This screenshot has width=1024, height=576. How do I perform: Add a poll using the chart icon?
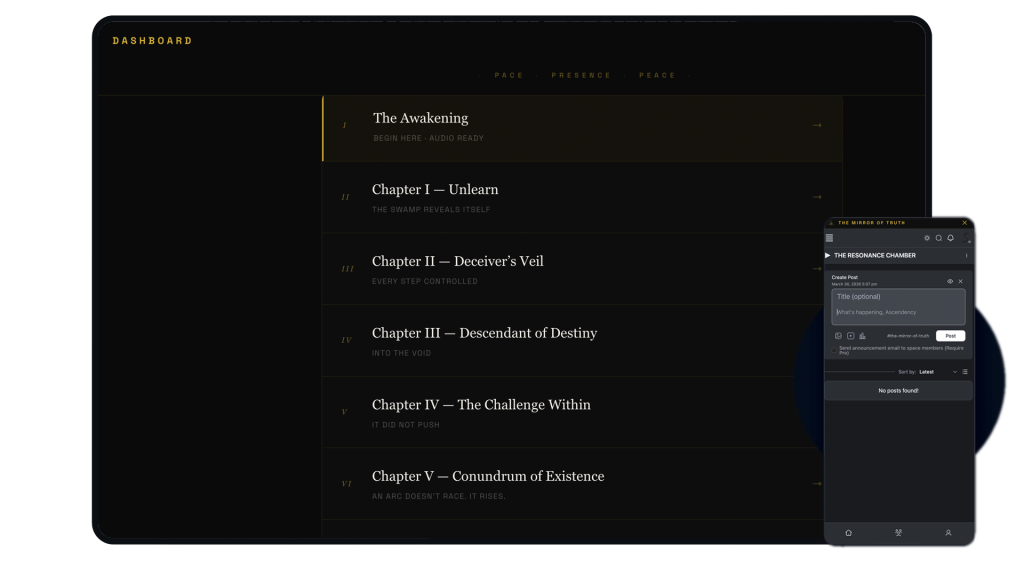pos(862,336)
